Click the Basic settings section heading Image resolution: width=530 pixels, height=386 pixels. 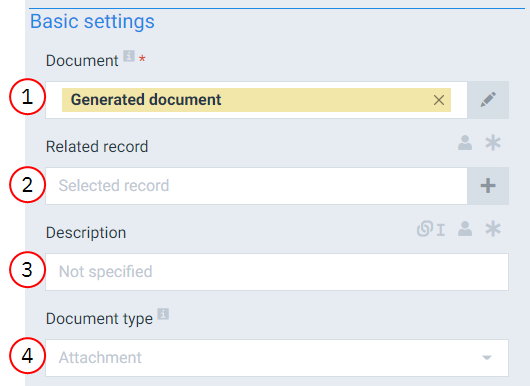tap(92, 21)
